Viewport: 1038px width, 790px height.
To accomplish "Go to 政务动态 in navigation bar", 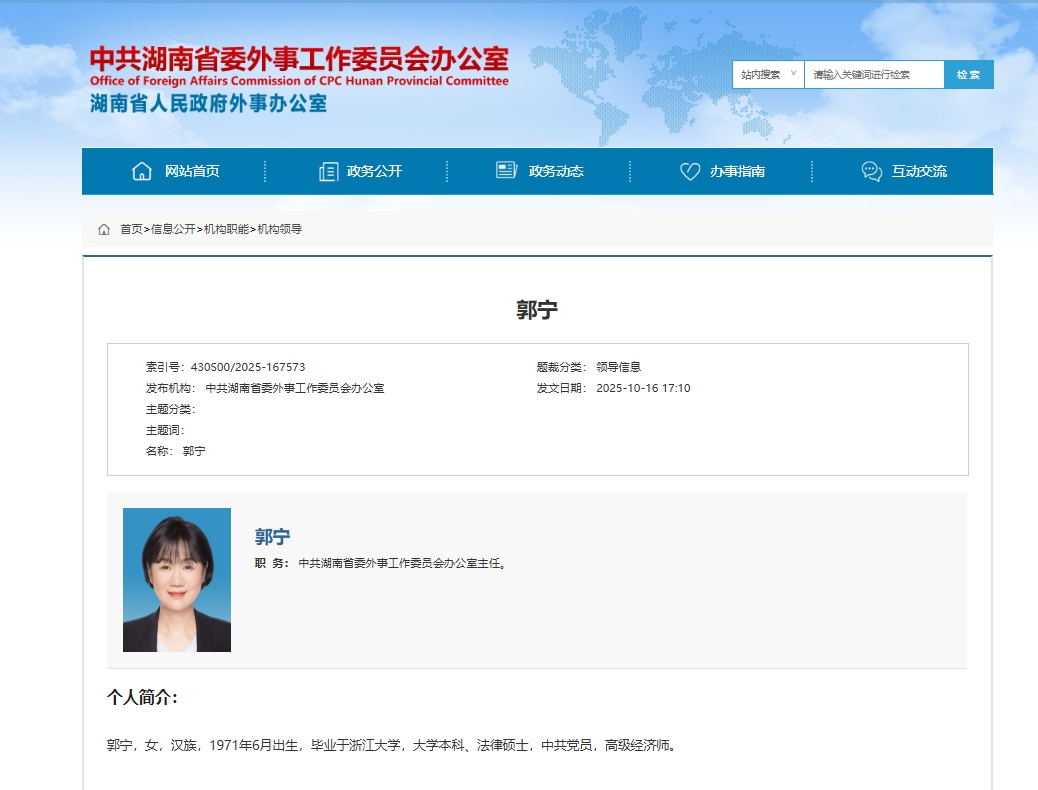I will point(556,171).
